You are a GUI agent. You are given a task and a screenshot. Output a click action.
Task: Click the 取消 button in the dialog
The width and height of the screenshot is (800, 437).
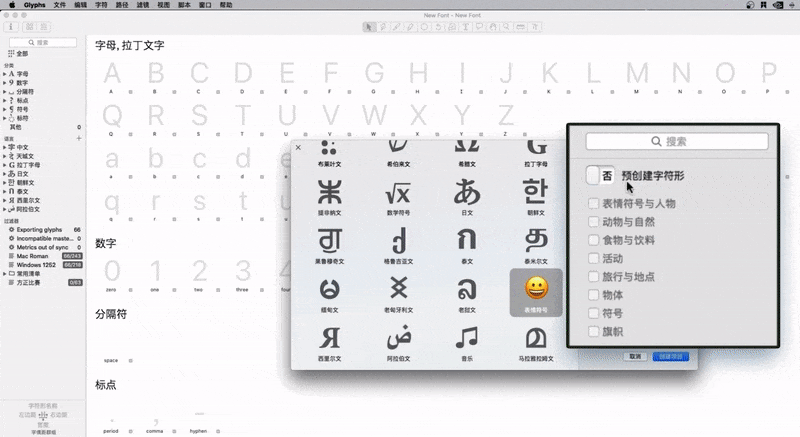click(634, 356)
